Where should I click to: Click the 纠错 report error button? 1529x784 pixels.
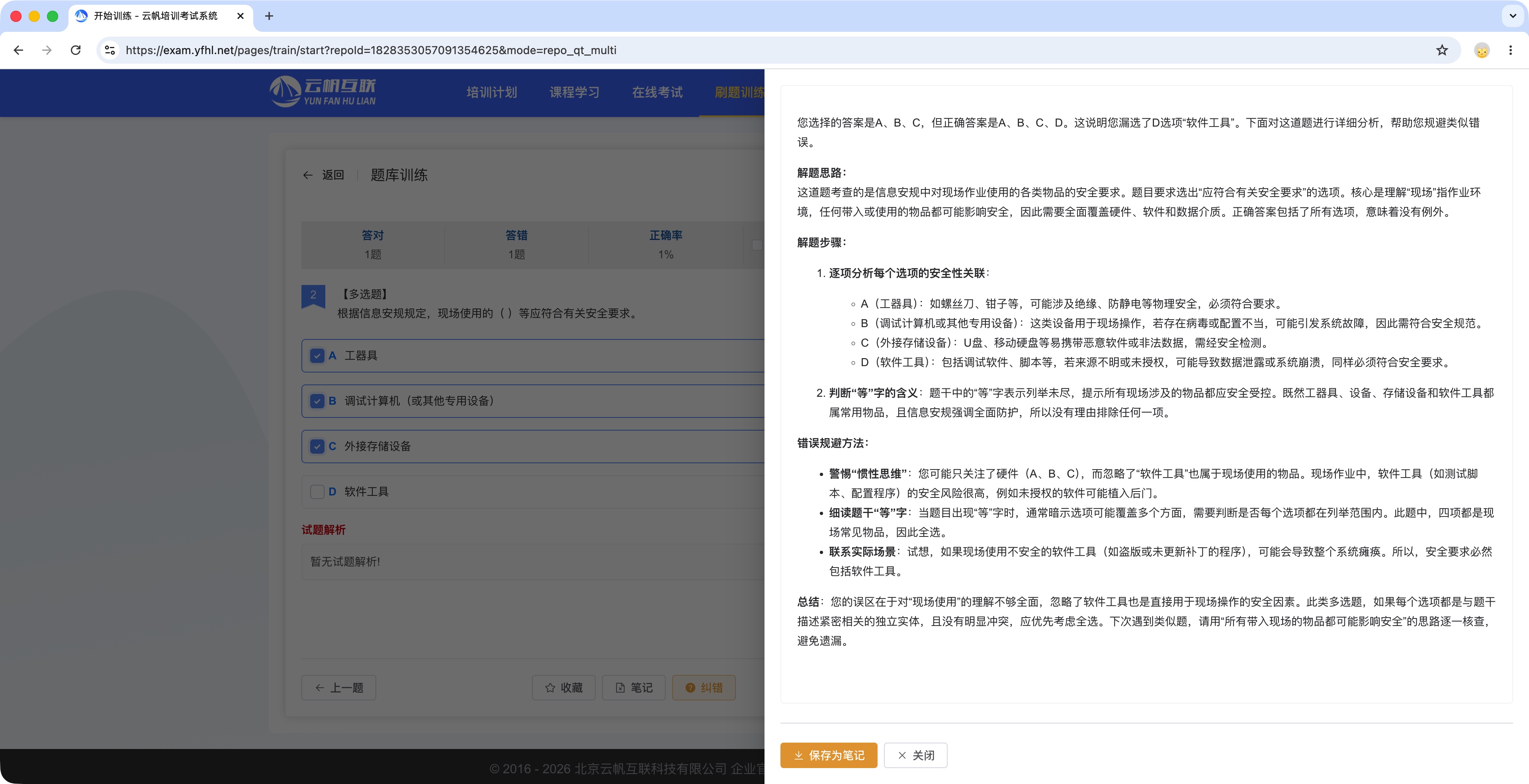click(x=703, y=687)
